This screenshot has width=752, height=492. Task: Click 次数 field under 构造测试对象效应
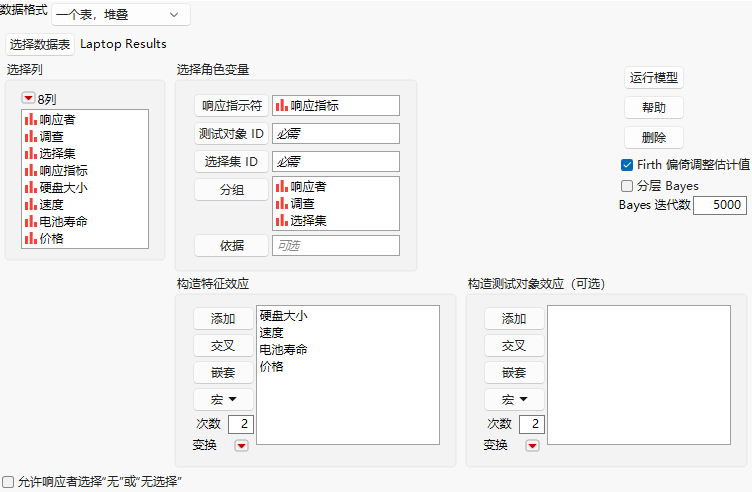[x=532, y=424]
